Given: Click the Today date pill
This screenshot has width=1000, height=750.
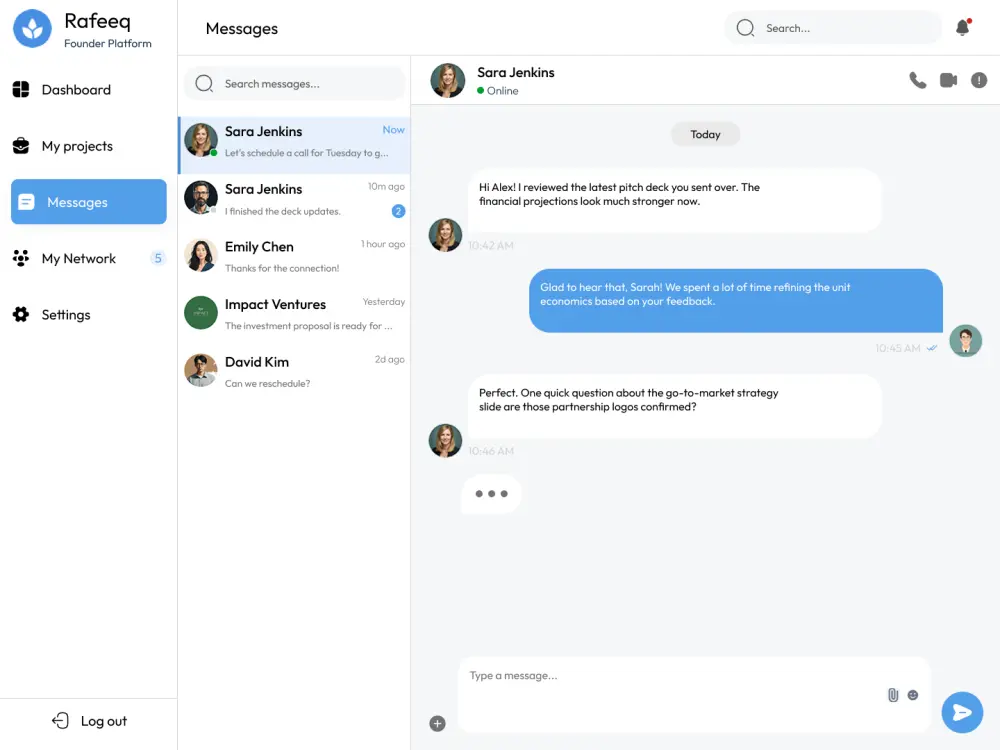Looking at the screenshot, I should [x=705, y=134].
